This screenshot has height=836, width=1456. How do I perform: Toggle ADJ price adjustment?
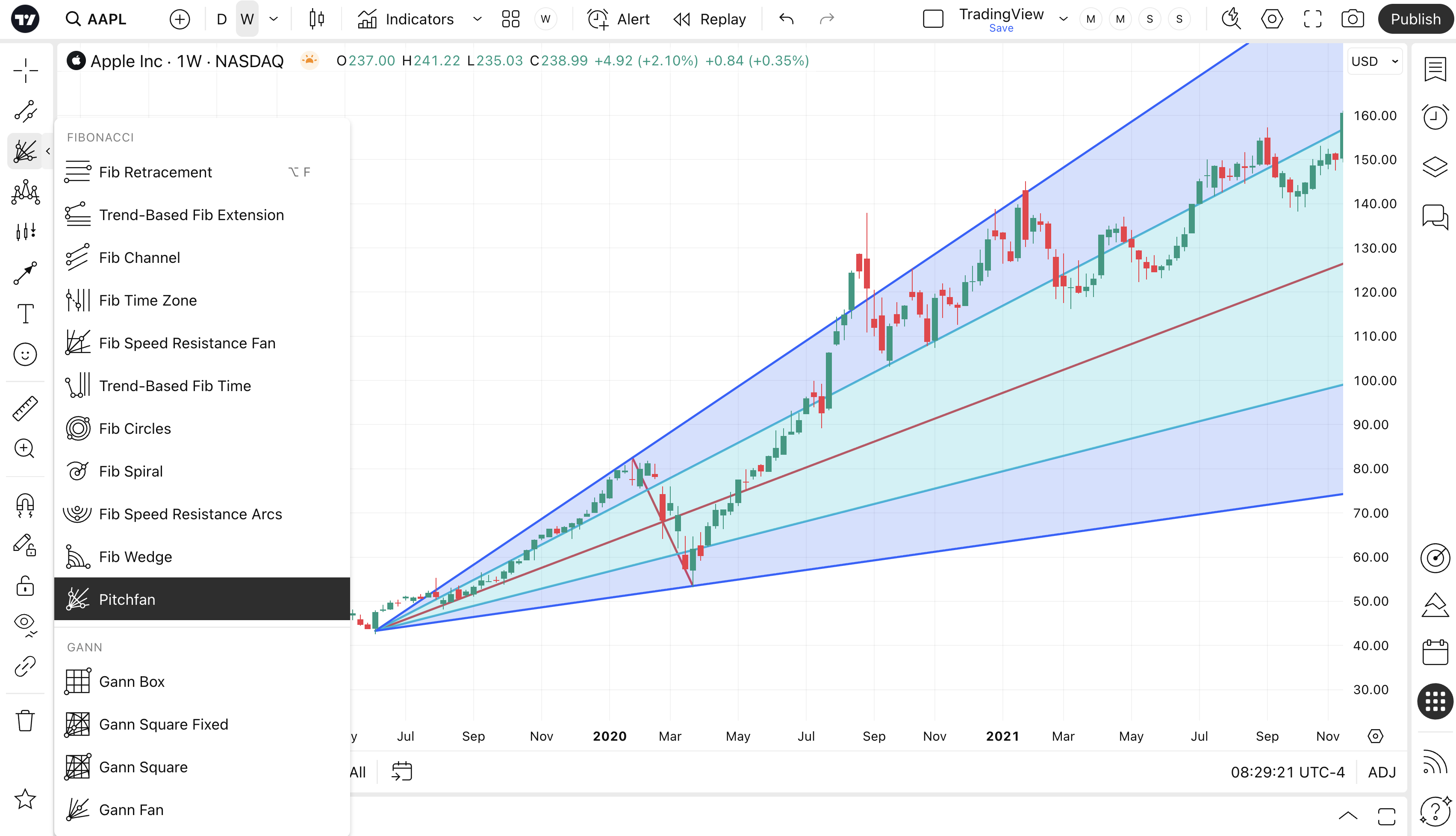[1381, 772]
